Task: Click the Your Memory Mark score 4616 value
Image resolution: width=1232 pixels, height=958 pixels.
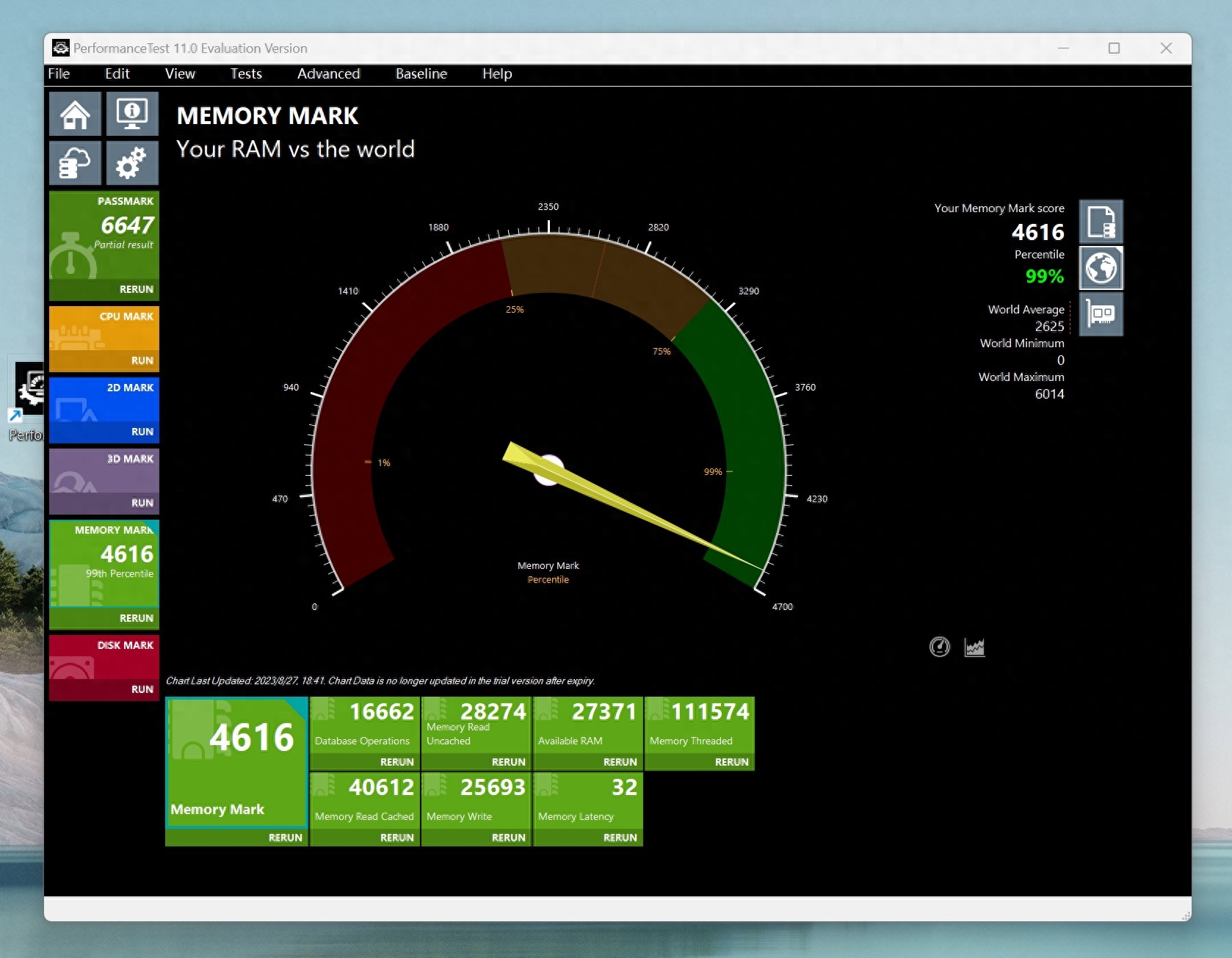Action: coord(1037,232)
